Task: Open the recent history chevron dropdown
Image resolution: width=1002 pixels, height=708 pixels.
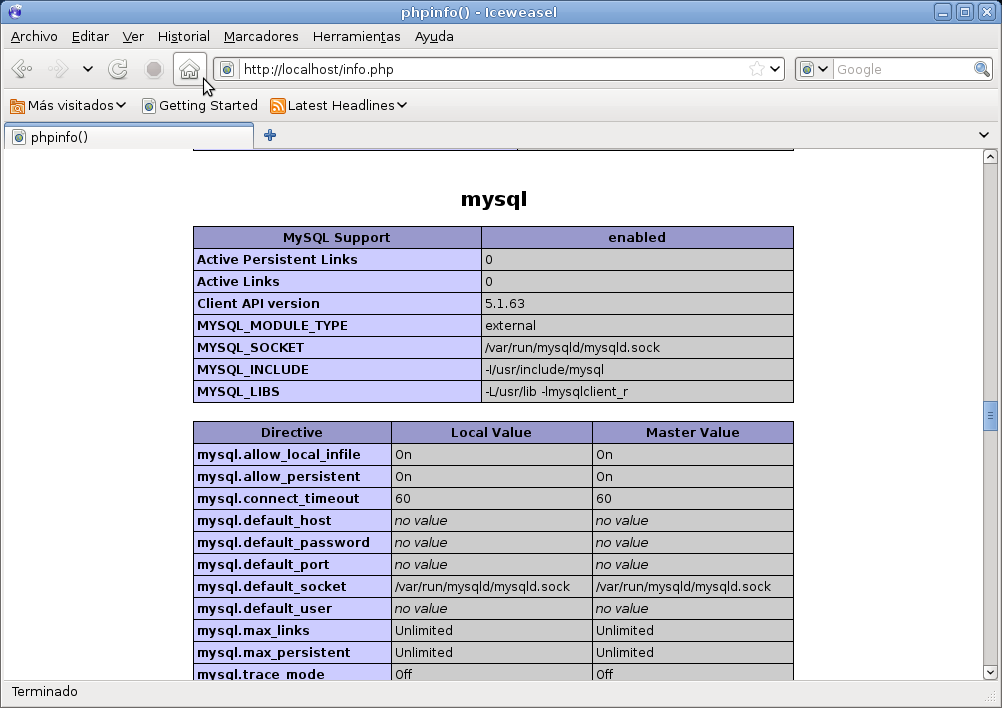Action: [x=87, y=69]
